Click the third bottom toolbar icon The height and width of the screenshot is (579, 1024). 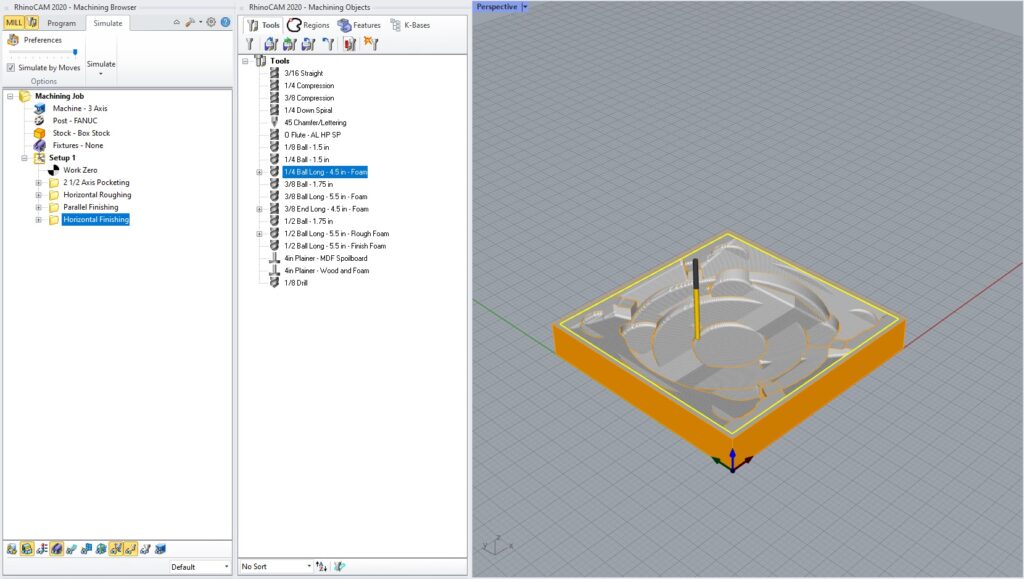click(42, 549)
